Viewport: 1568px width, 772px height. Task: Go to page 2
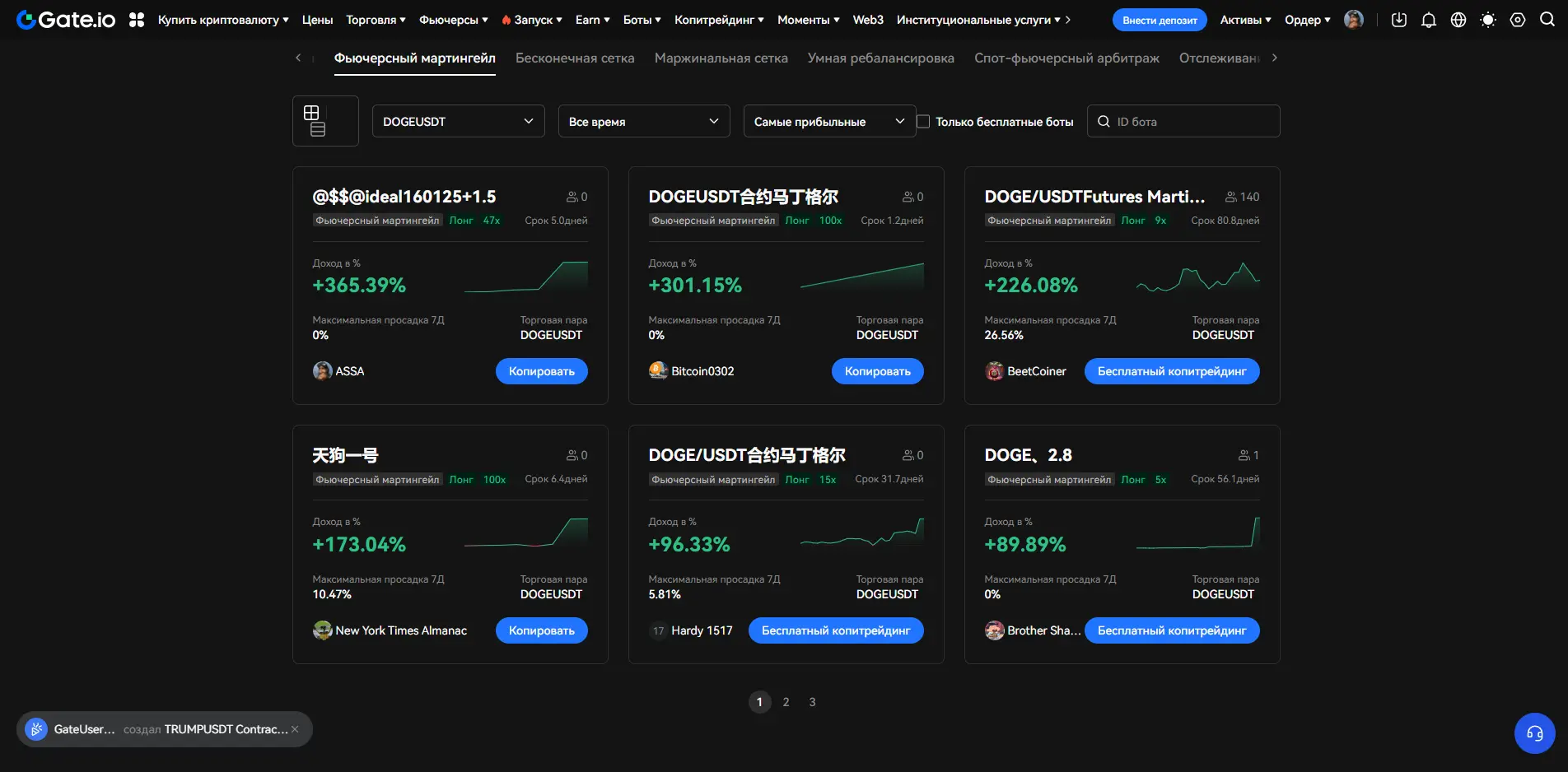tap(786, 702)
